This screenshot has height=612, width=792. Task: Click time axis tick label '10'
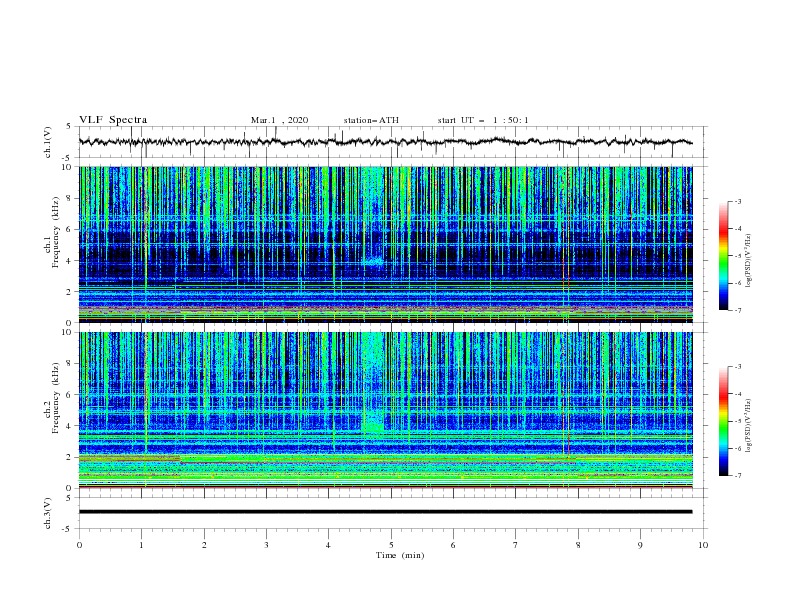pyautogui.click(x=703, y=545)
